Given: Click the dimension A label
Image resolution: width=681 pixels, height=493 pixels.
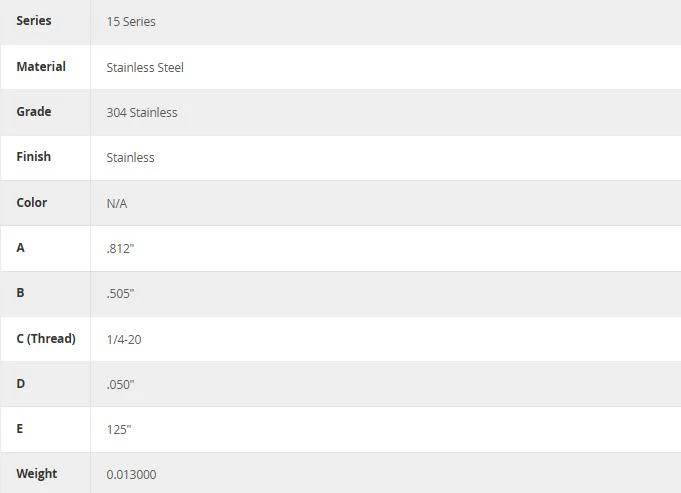Looking at the screenshot, I should 20,248.
